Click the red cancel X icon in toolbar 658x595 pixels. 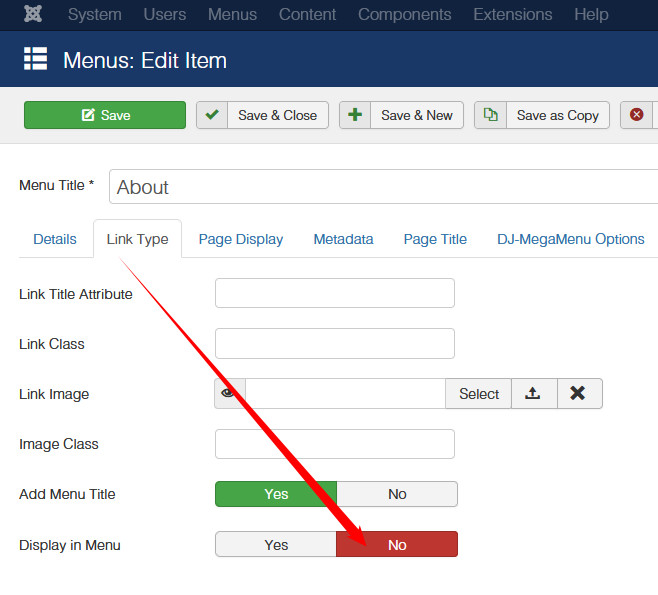pyautogui.click(x=637, y=115)
